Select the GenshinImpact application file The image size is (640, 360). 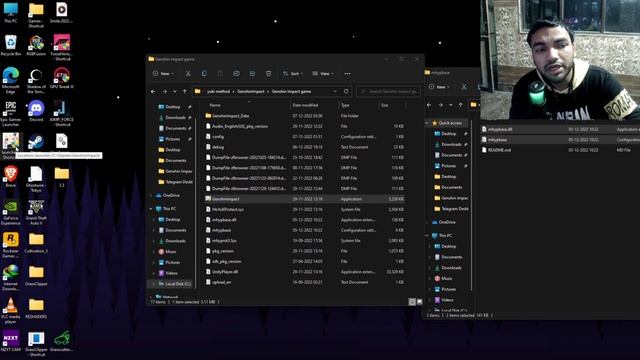(x=304, y=199)
